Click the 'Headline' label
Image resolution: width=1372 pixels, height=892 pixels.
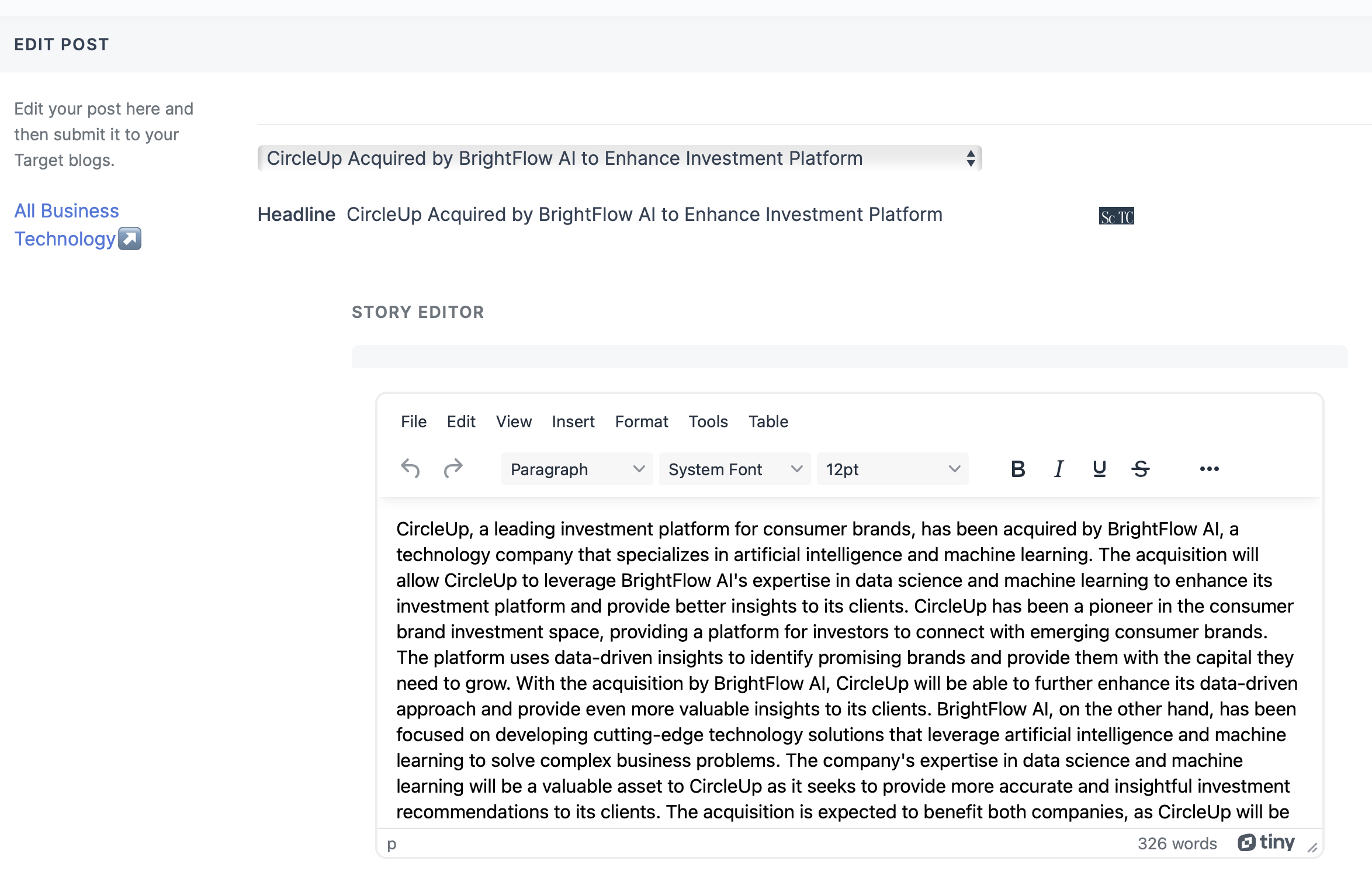coord(296,215)
